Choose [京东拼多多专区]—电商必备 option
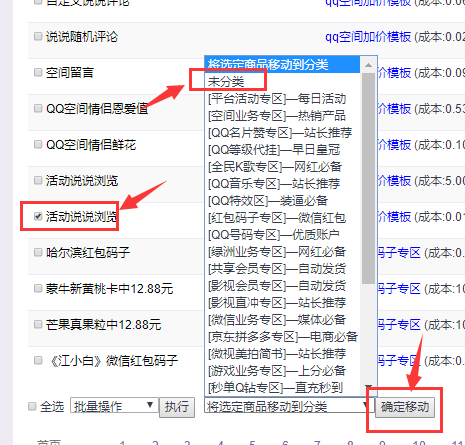This screenshot has height=445, width=465. [283, 337]
